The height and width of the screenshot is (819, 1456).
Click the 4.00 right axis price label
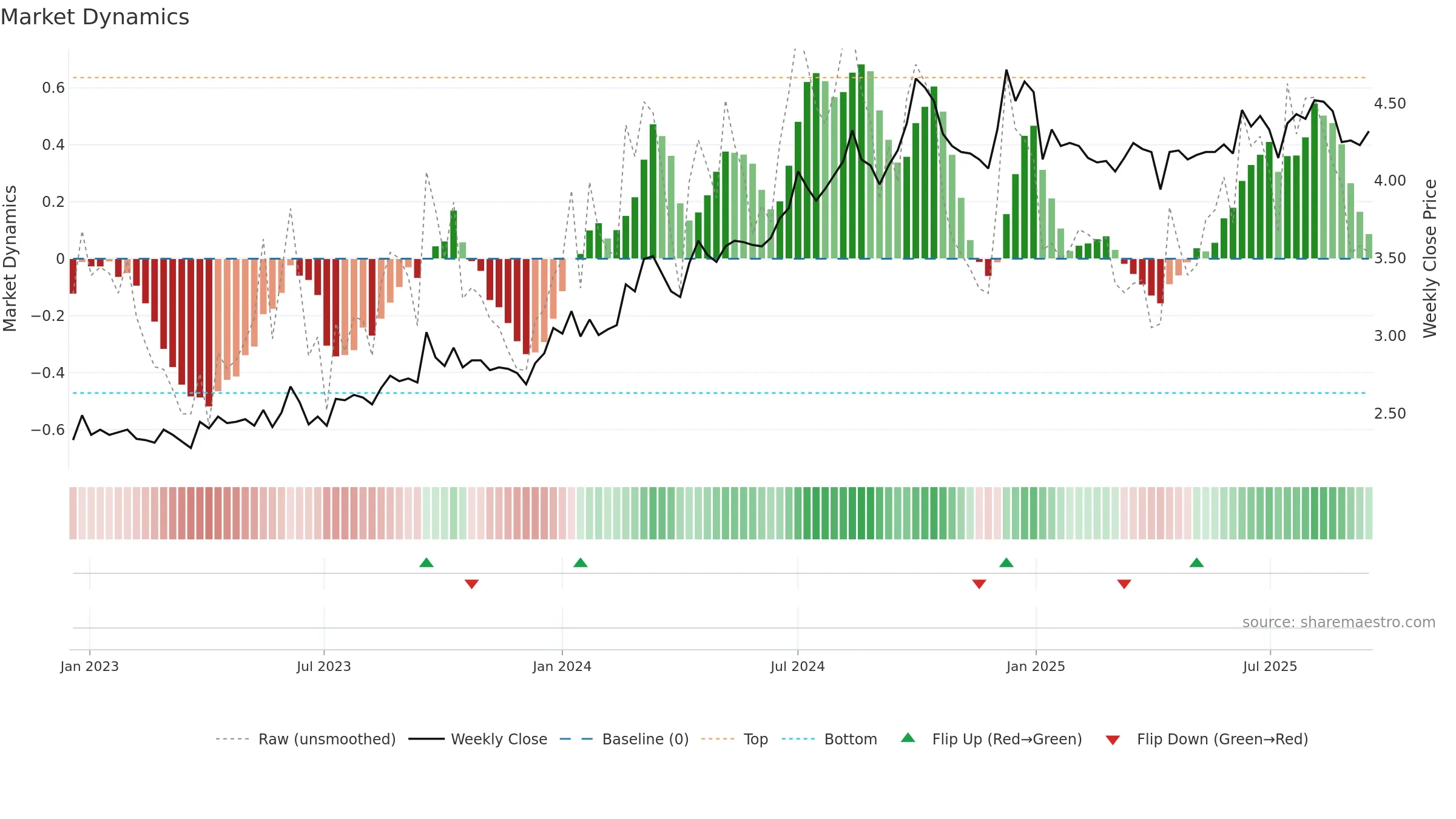(1390, 181)
